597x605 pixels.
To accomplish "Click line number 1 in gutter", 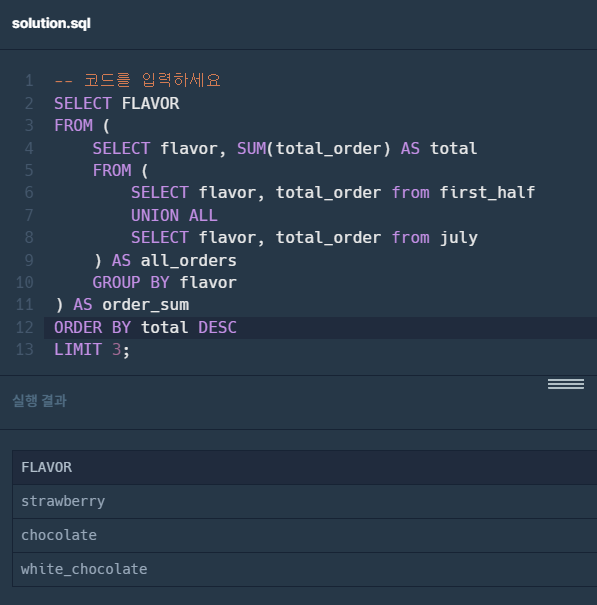I will (x=29, y=81).
